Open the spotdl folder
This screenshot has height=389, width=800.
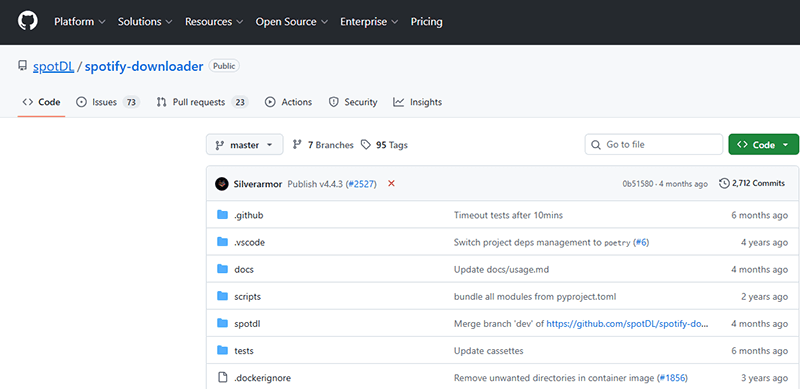coord(247,324)
